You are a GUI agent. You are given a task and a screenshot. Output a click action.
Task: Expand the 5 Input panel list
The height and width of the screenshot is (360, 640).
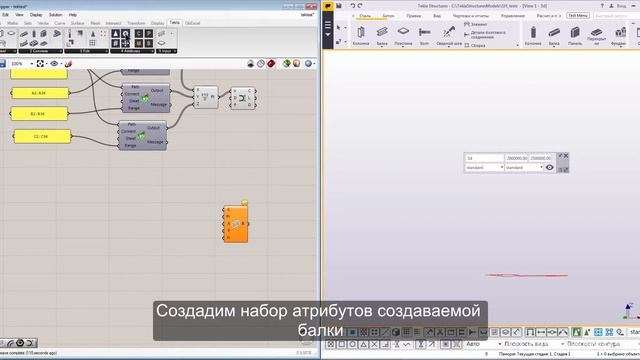coord(167,51)
